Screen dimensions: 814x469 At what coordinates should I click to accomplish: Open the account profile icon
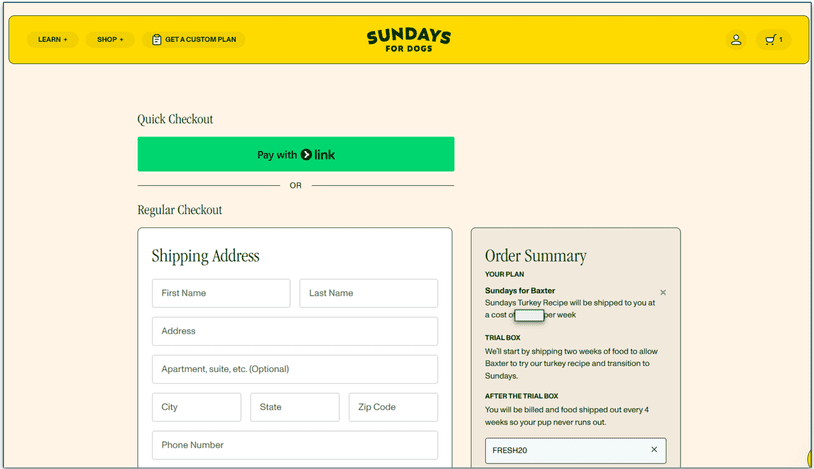(x=736, y=39)
